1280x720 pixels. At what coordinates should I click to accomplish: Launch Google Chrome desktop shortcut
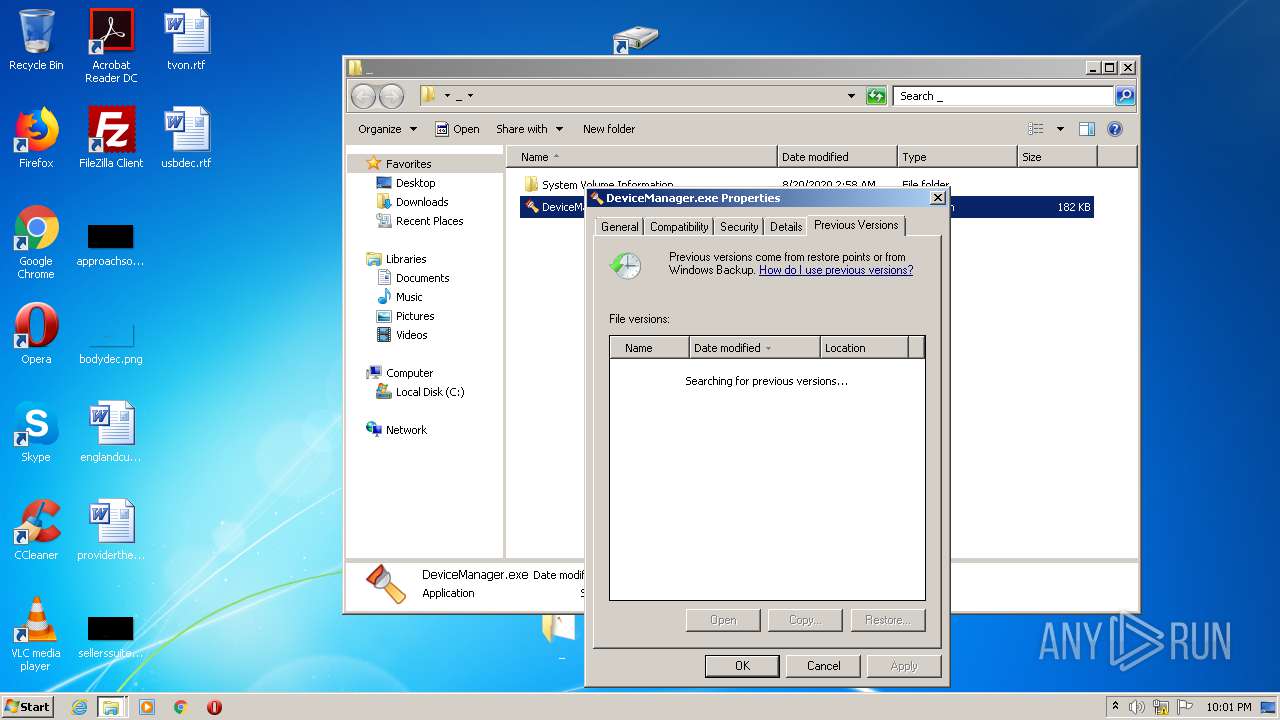(x=36, y=242)
